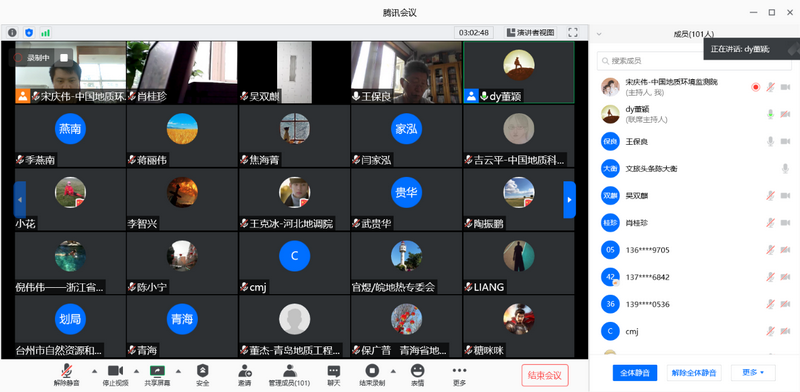Toggle dy董颖's camera icon in the members list
The width and height of the screenshot is (800, 392).
pos(785,114)
